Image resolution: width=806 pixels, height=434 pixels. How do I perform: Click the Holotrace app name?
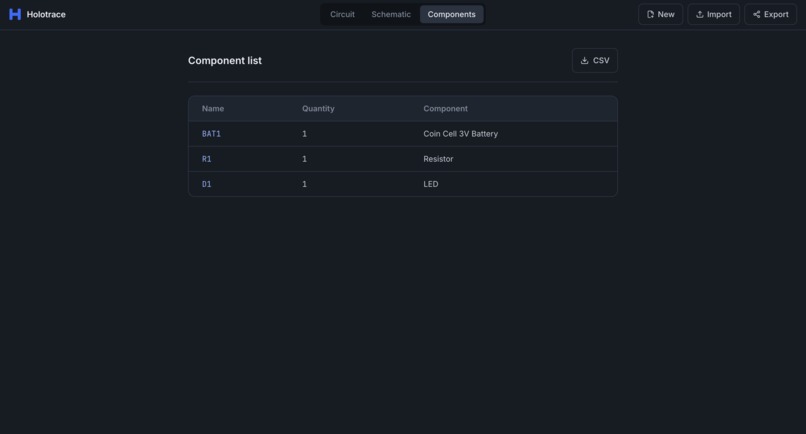point(46,14)
